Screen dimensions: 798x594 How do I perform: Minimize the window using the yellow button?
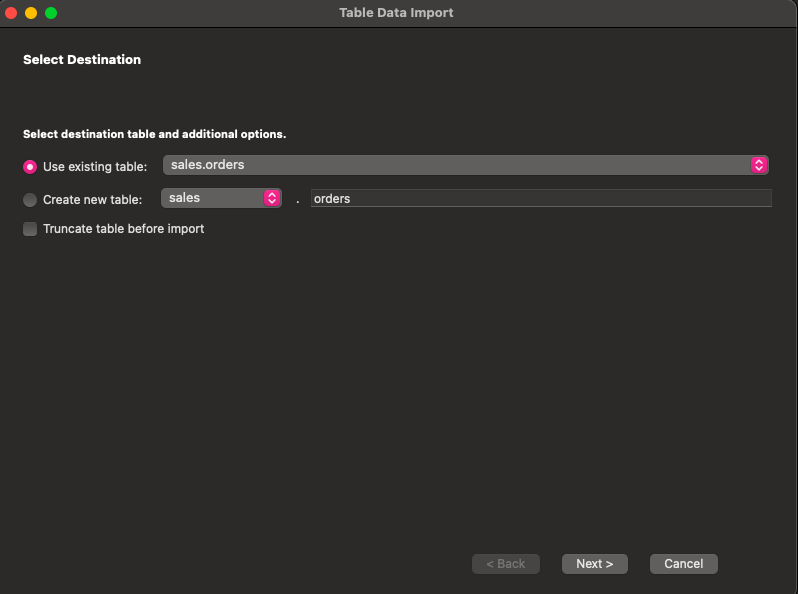click(31, 13)
